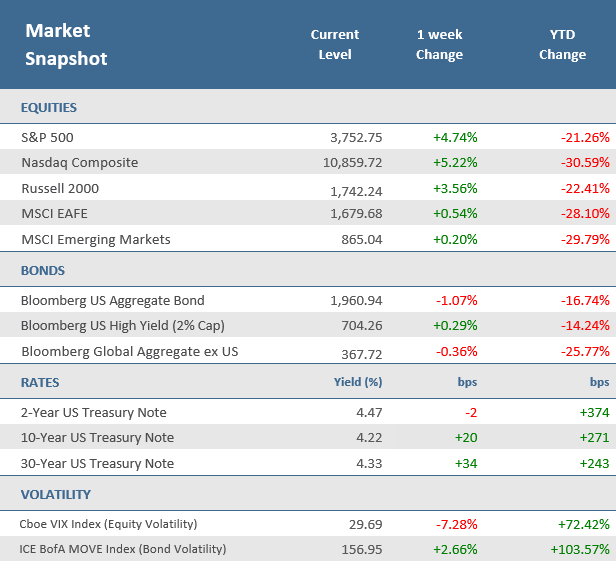
Task: Select VIX level 29.69
Action: point(365,525)
